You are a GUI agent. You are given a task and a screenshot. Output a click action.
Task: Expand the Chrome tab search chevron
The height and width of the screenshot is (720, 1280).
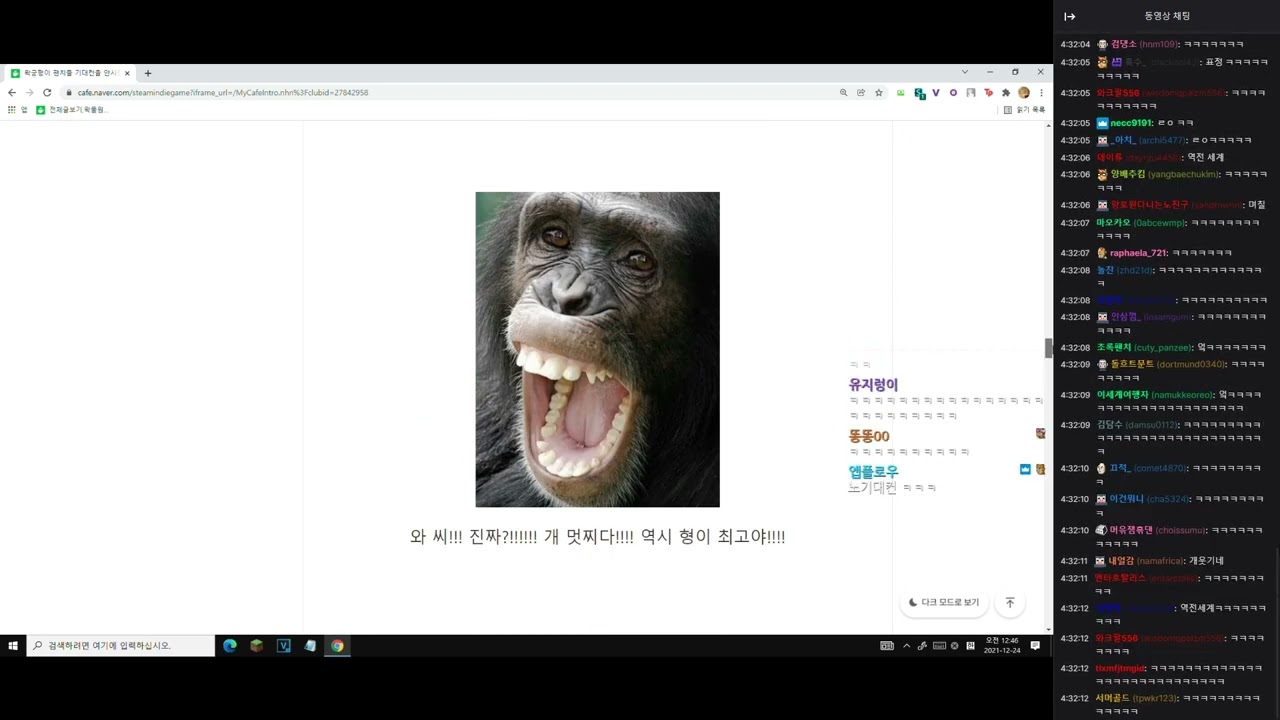[965, 72]
